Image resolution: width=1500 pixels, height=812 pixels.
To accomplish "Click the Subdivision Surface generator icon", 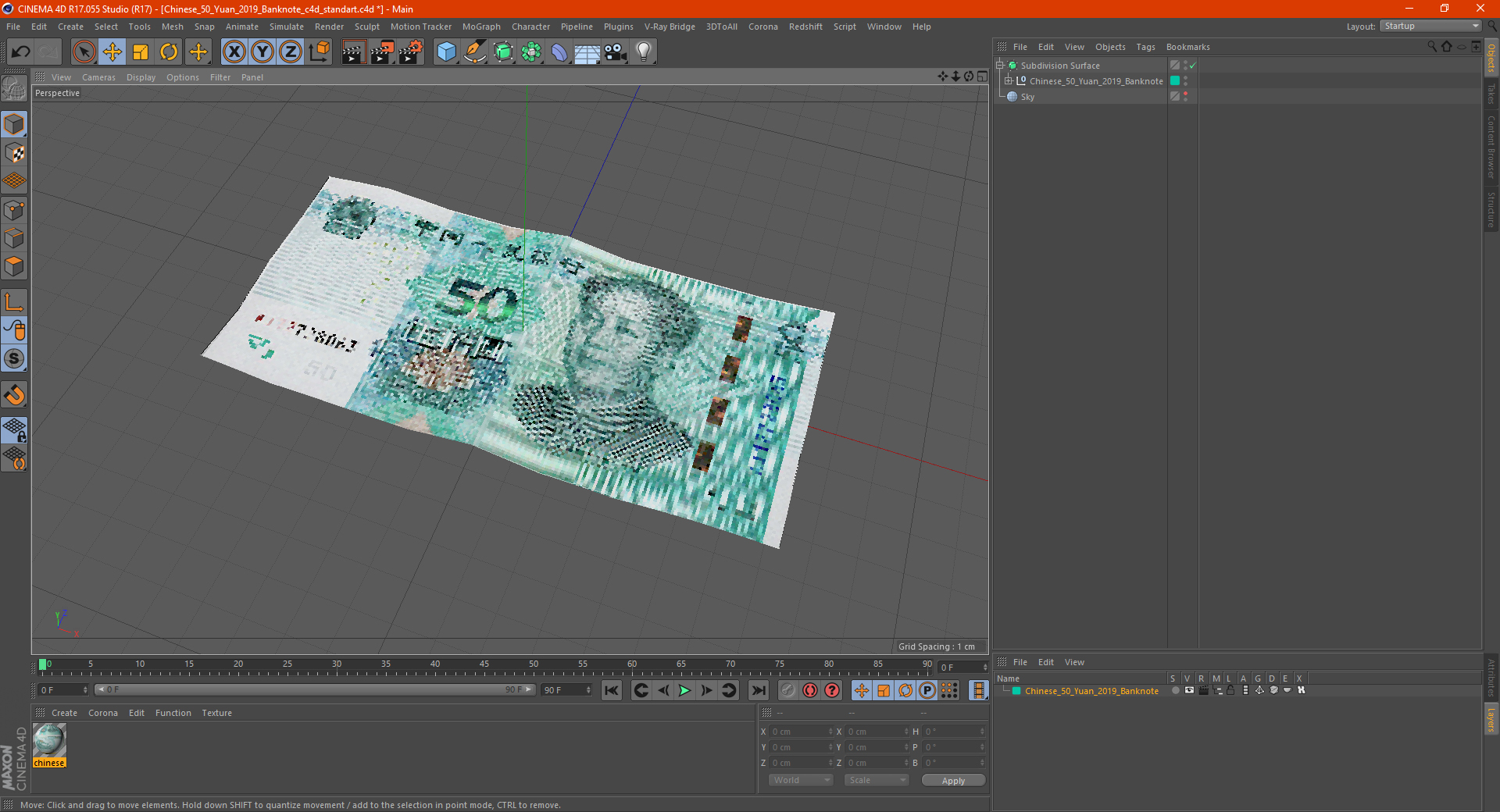I will (x=503, y=52).
